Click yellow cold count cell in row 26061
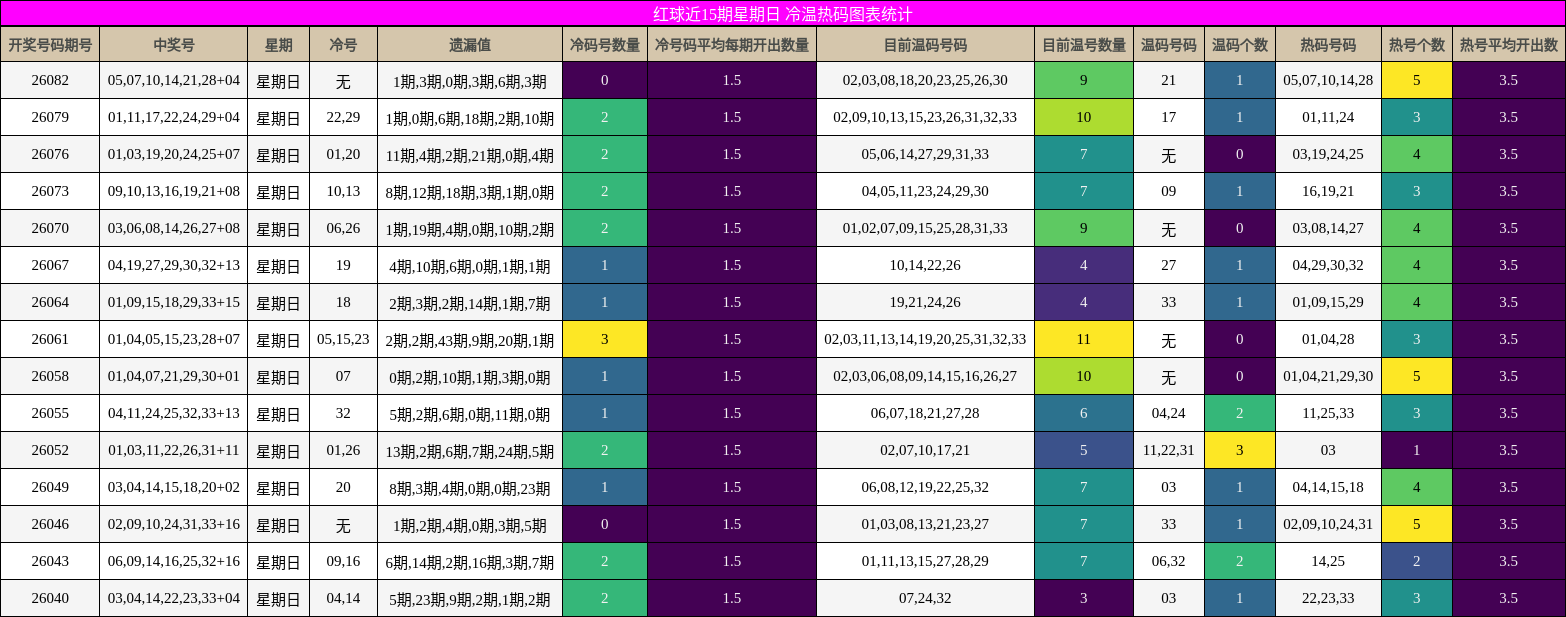Viewport: 1566px width, 617px height. pos(605,339)
